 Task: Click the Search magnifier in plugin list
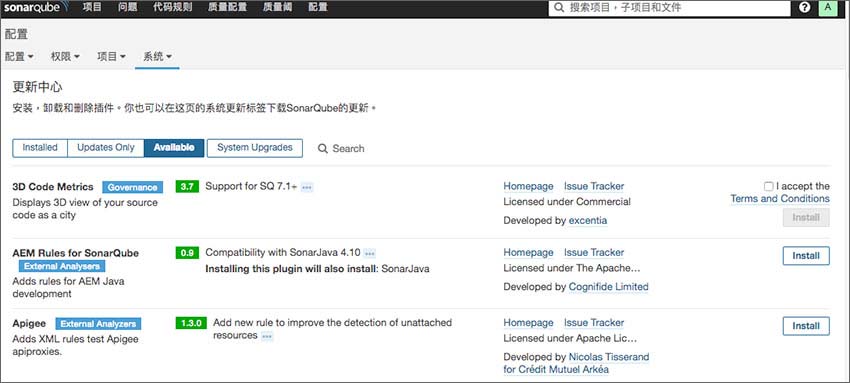pyautogui.click(x=323, y=148)
